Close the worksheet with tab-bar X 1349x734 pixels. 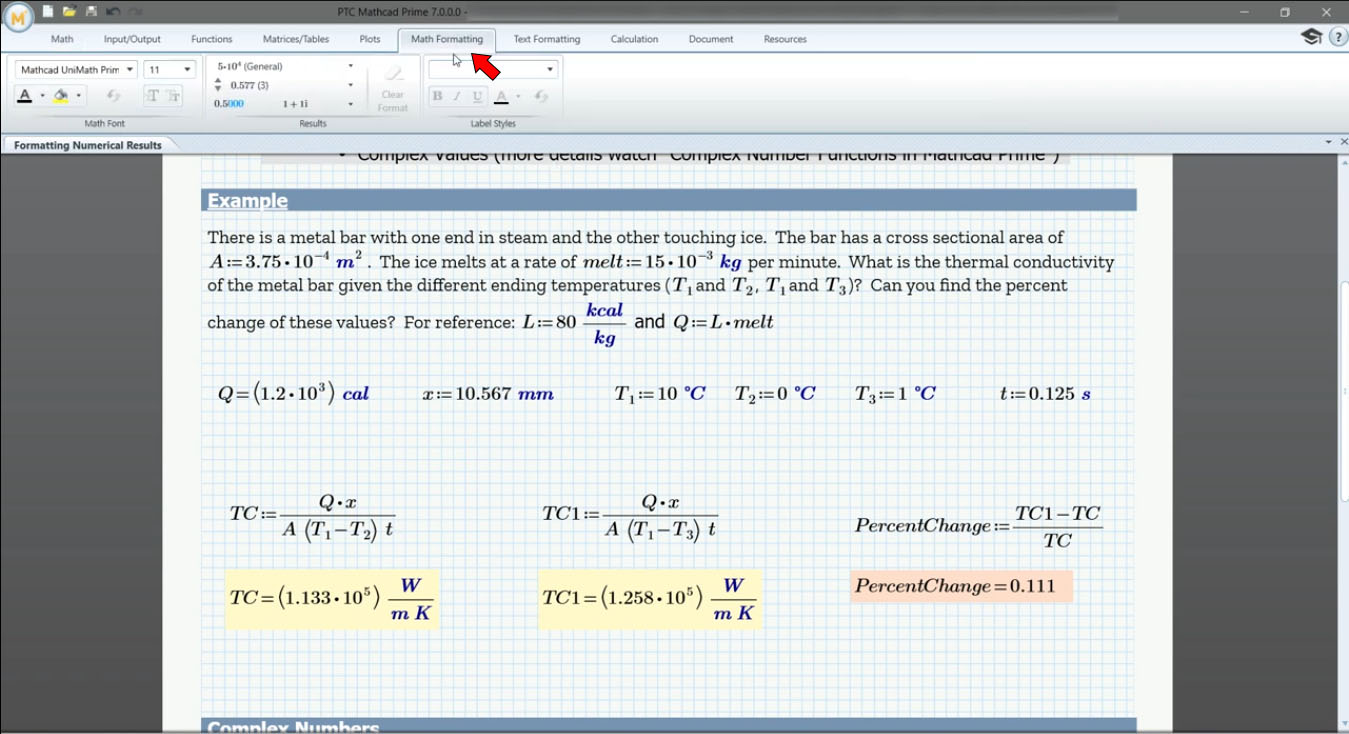pos(1342,143)
